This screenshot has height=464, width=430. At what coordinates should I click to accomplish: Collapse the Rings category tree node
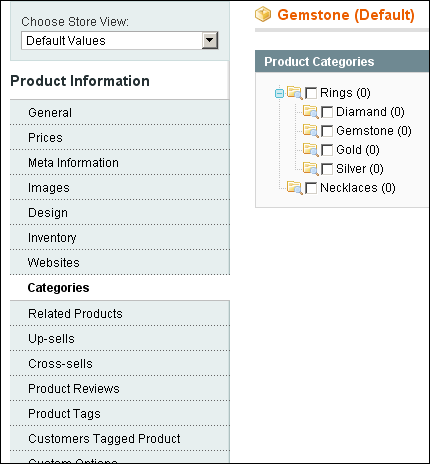pos(279,93)
